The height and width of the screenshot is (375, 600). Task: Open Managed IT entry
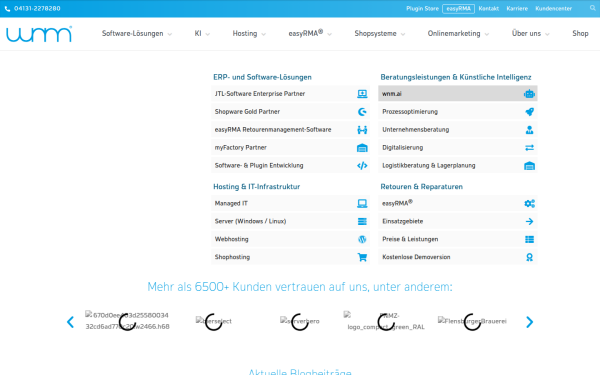tap(290, 204)
